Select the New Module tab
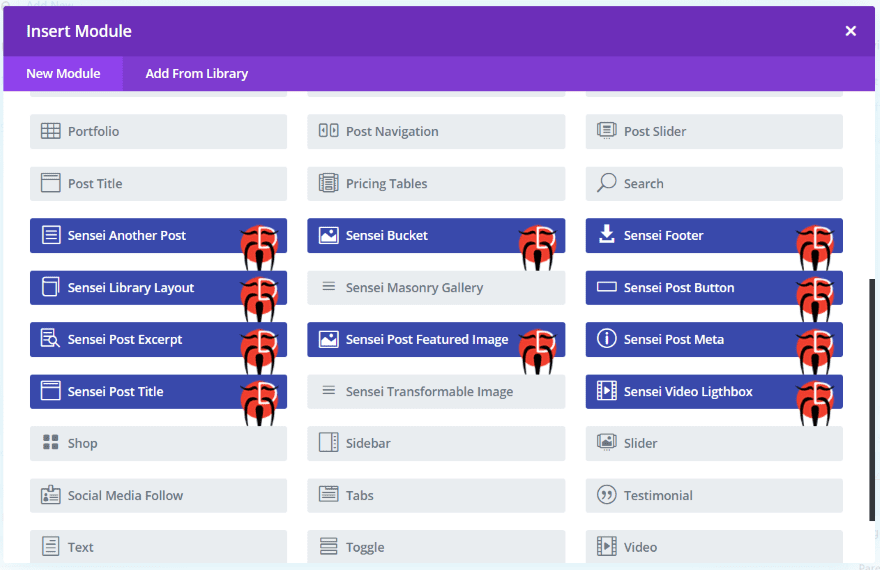880x570 pixels. [63, 73]
